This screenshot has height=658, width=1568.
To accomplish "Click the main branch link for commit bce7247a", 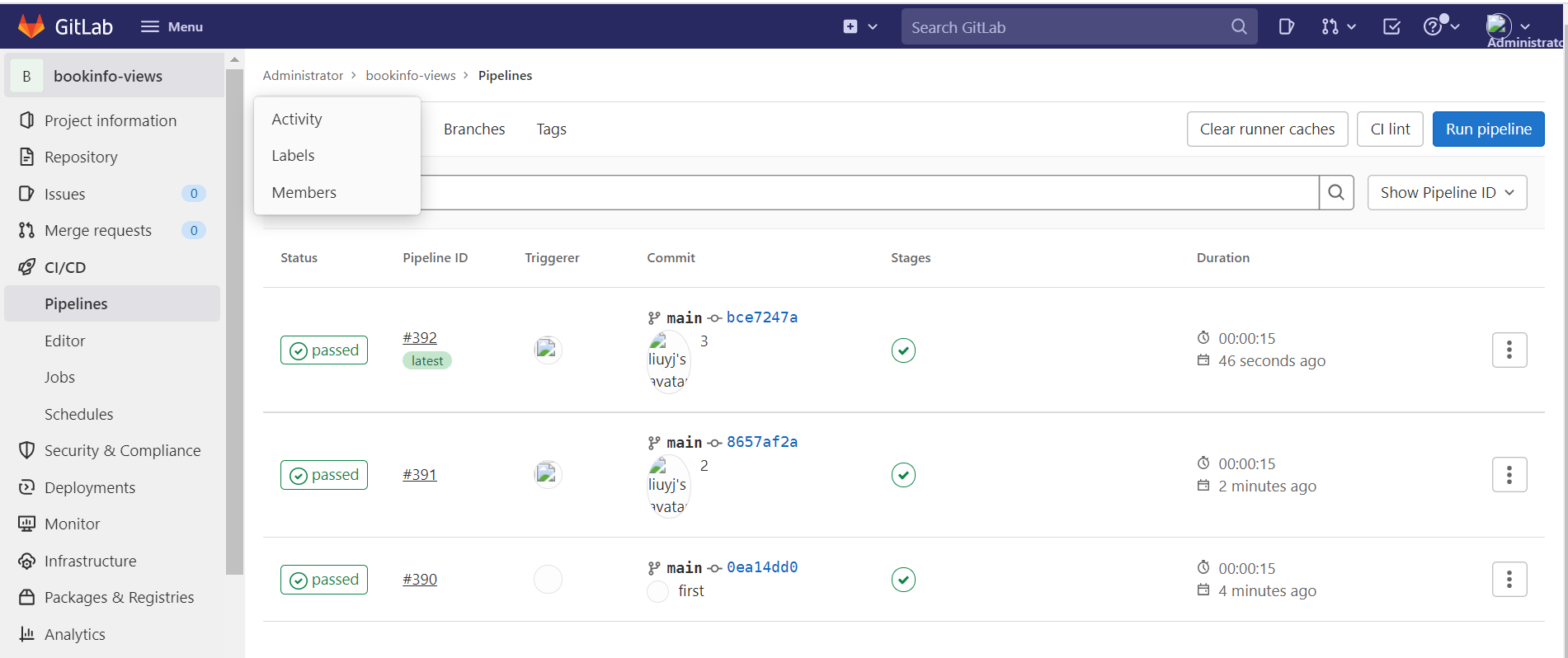I will coord(684,317).
